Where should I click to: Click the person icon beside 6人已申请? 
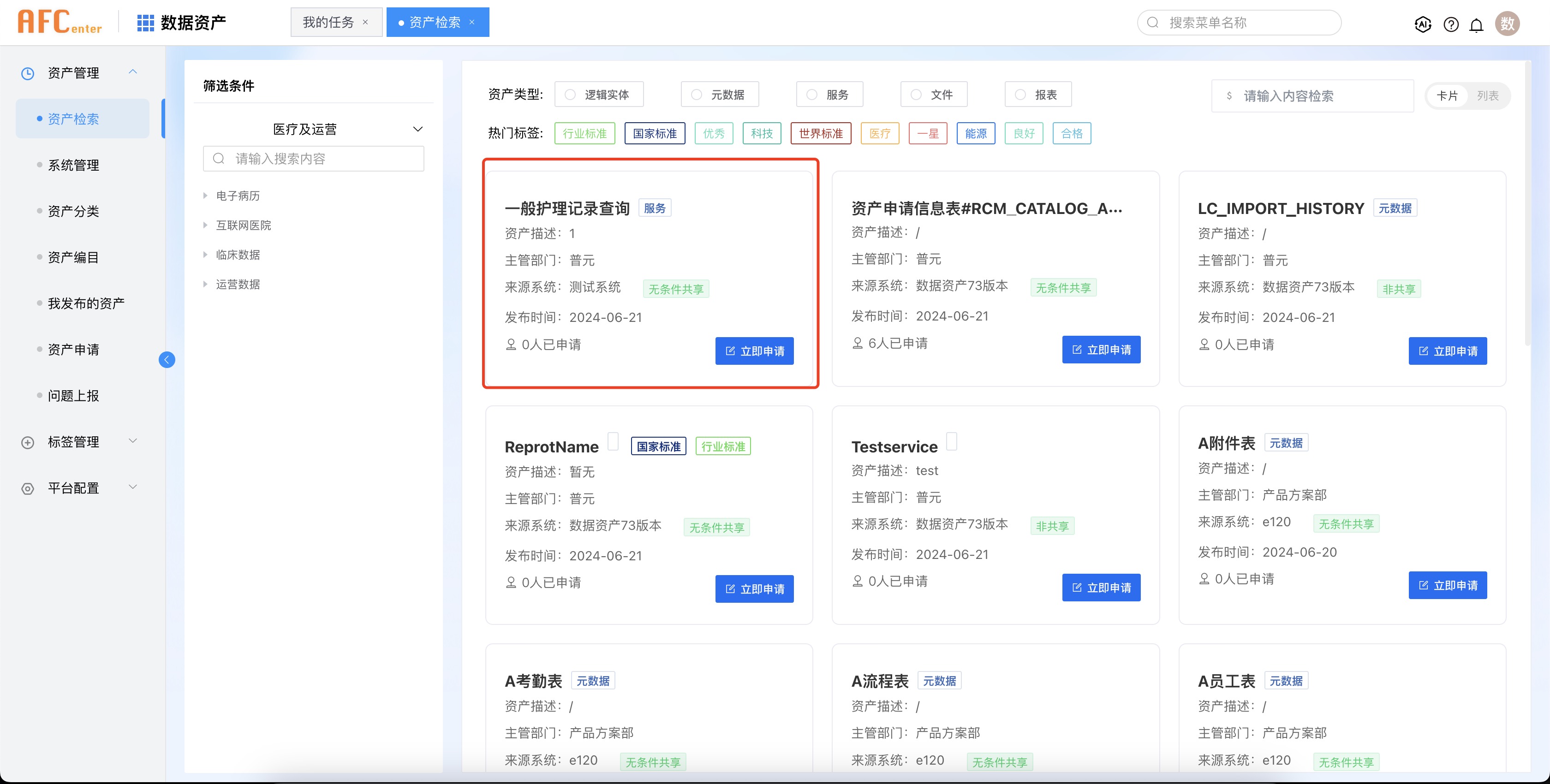click(858, 343)
